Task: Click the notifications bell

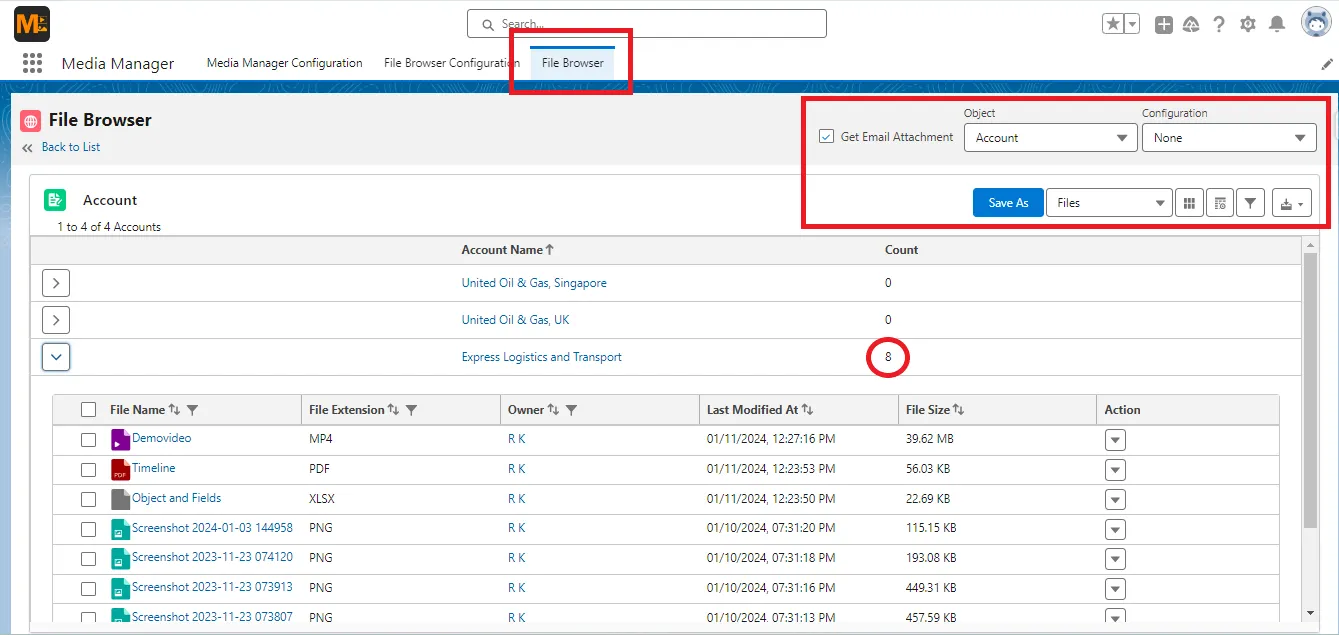Action: pyautogui.click(x=1276, y=23)
